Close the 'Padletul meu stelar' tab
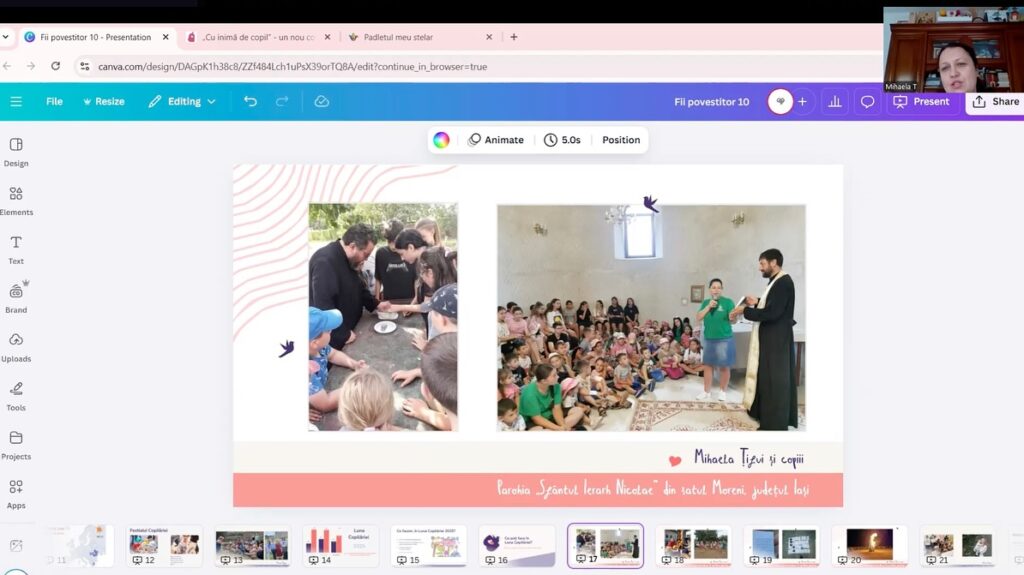This screenshot has height=575, width=1024. coord(489,37)
